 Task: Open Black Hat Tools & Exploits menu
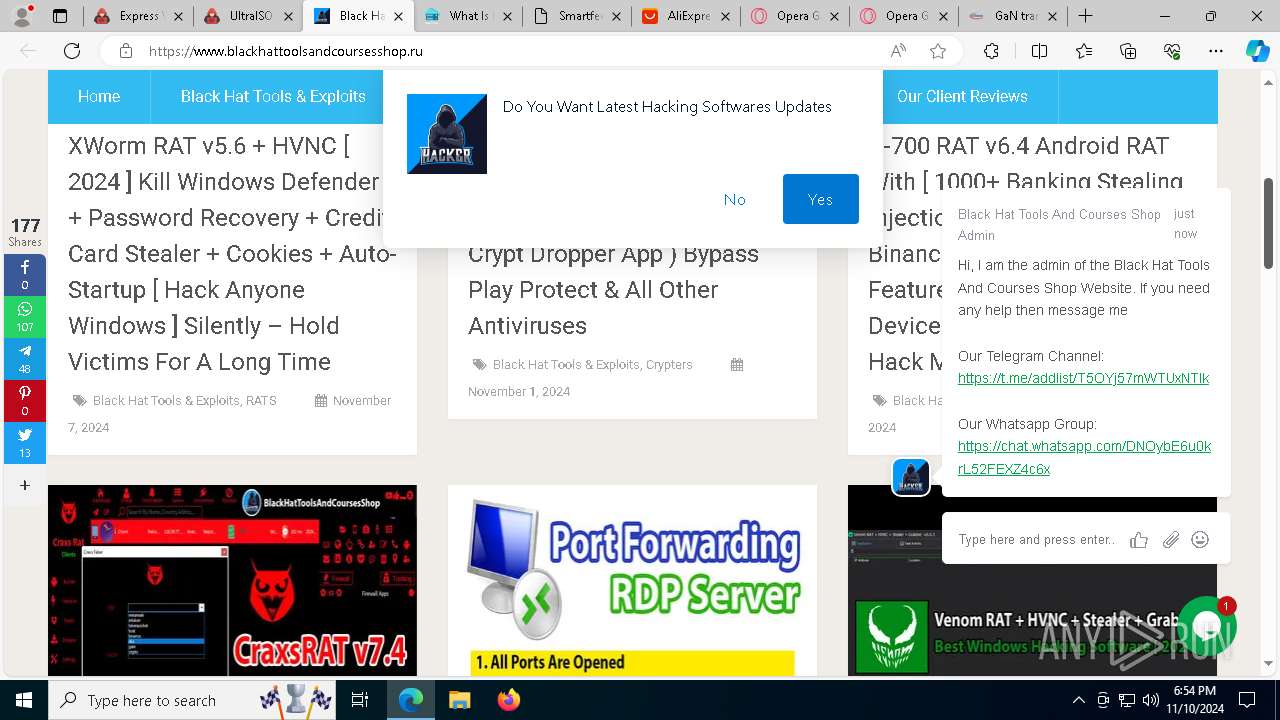click(x=273, y=96)
